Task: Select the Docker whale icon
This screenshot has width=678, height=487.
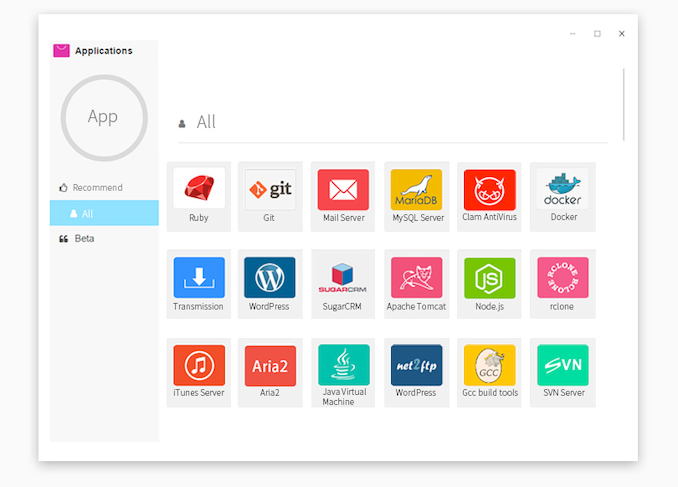Action: click(562, 190)
